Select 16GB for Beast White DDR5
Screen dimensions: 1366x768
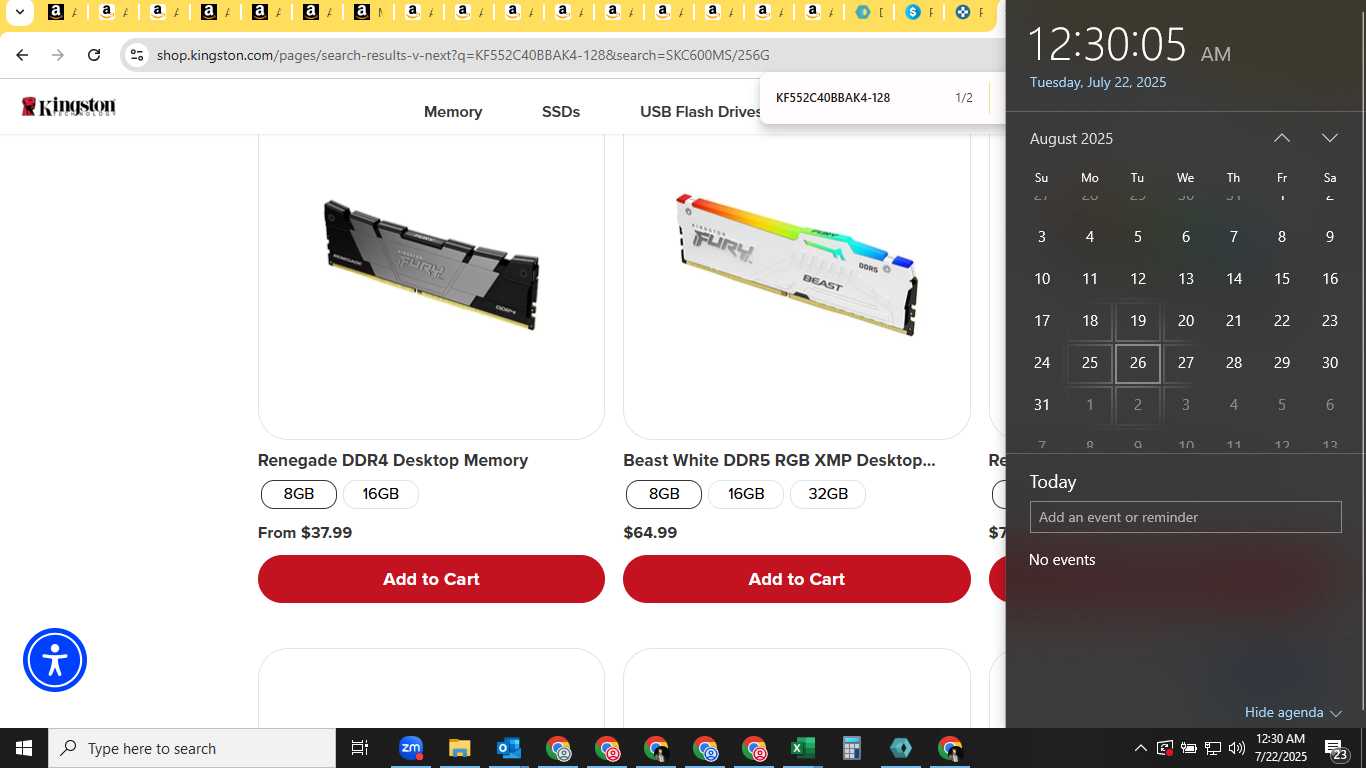click(x=746, y=494)
